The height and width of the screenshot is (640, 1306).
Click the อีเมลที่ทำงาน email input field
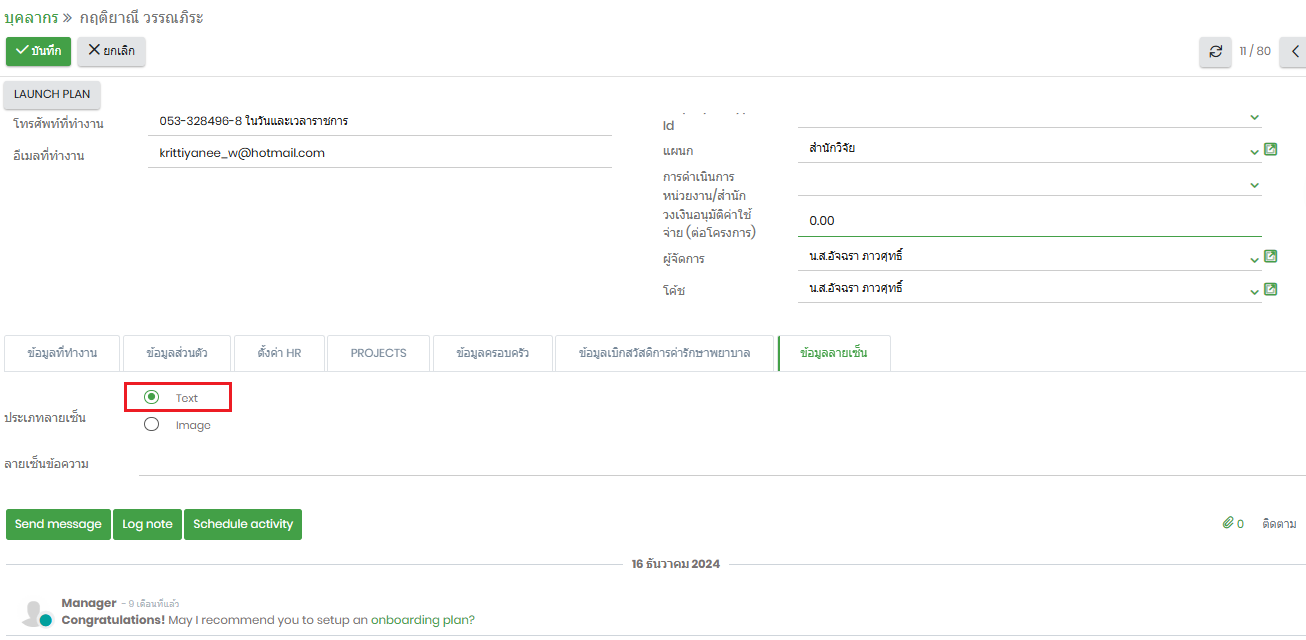[x=379, y=153]
